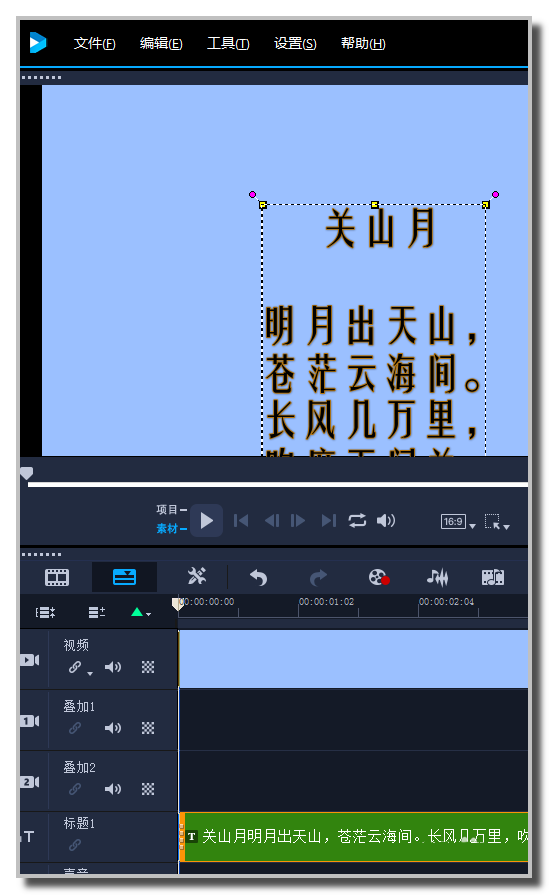Image resolution: width=549 pixels, height=895 pixels.
Task: Open the sound mixer
Action: click(x=437, y=578)
